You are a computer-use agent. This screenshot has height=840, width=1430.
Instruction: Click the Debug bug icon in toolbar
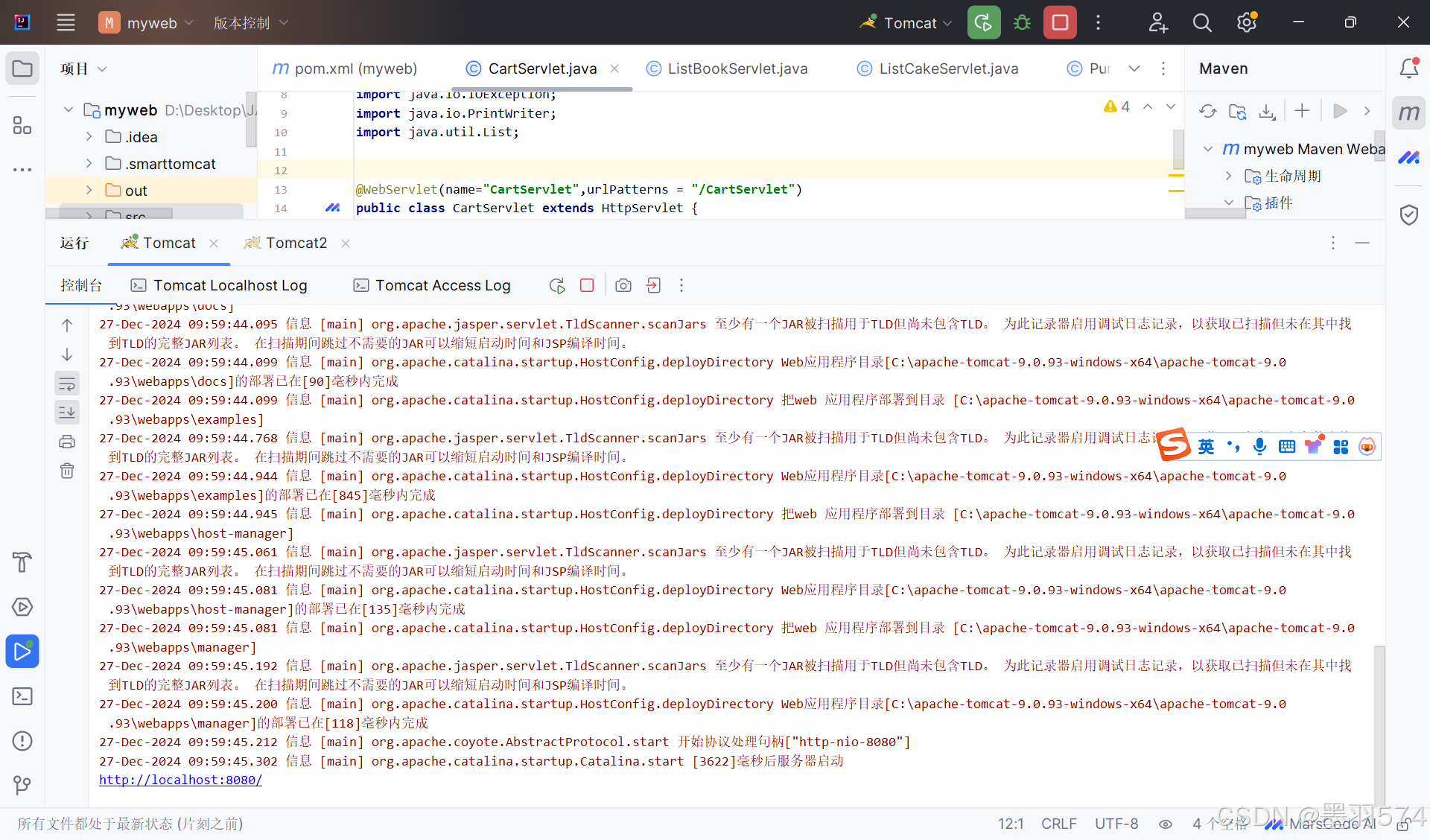1022,22
